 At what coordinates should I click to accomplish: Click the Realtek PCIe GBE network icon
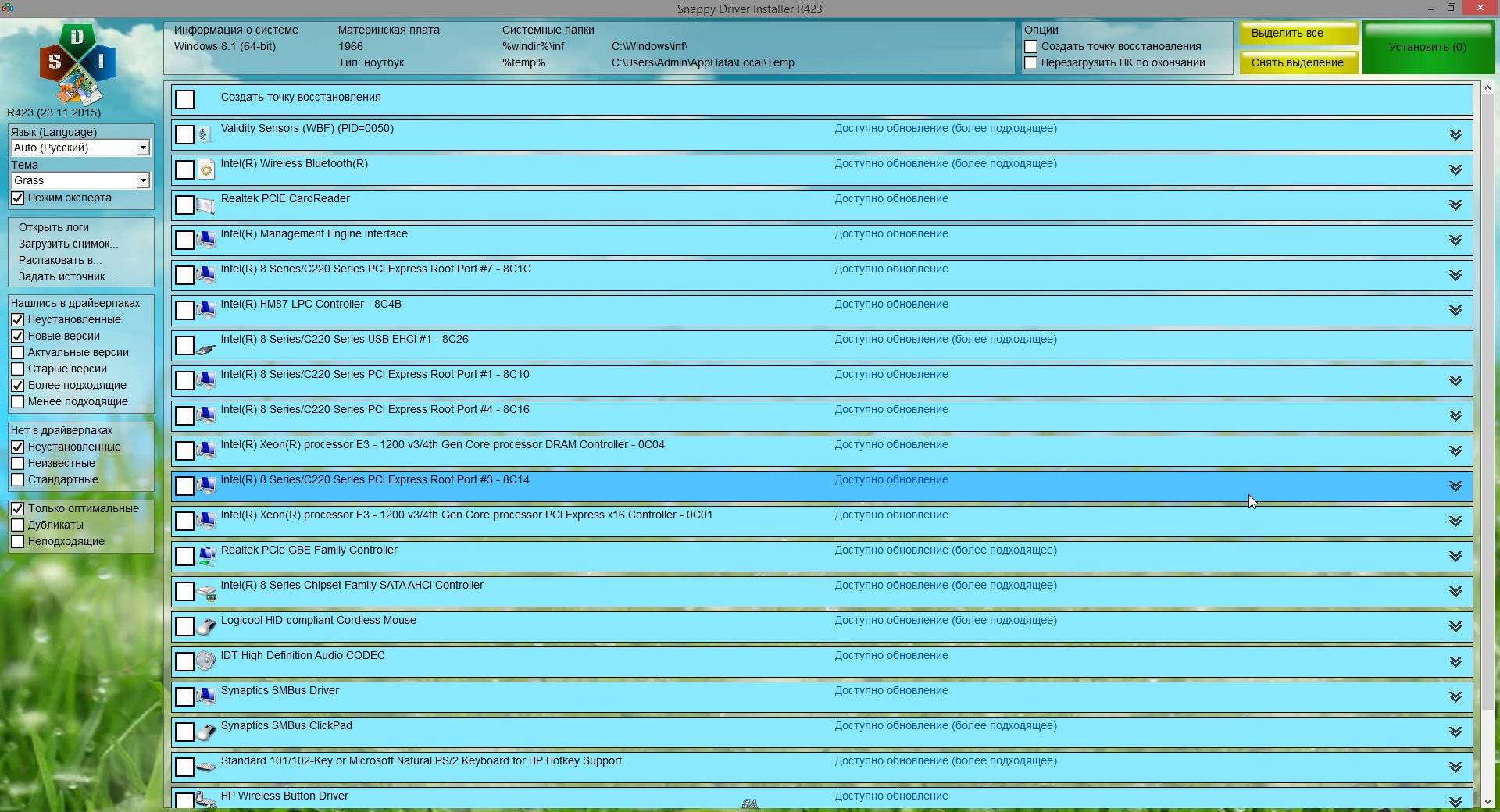click(205, 556)
